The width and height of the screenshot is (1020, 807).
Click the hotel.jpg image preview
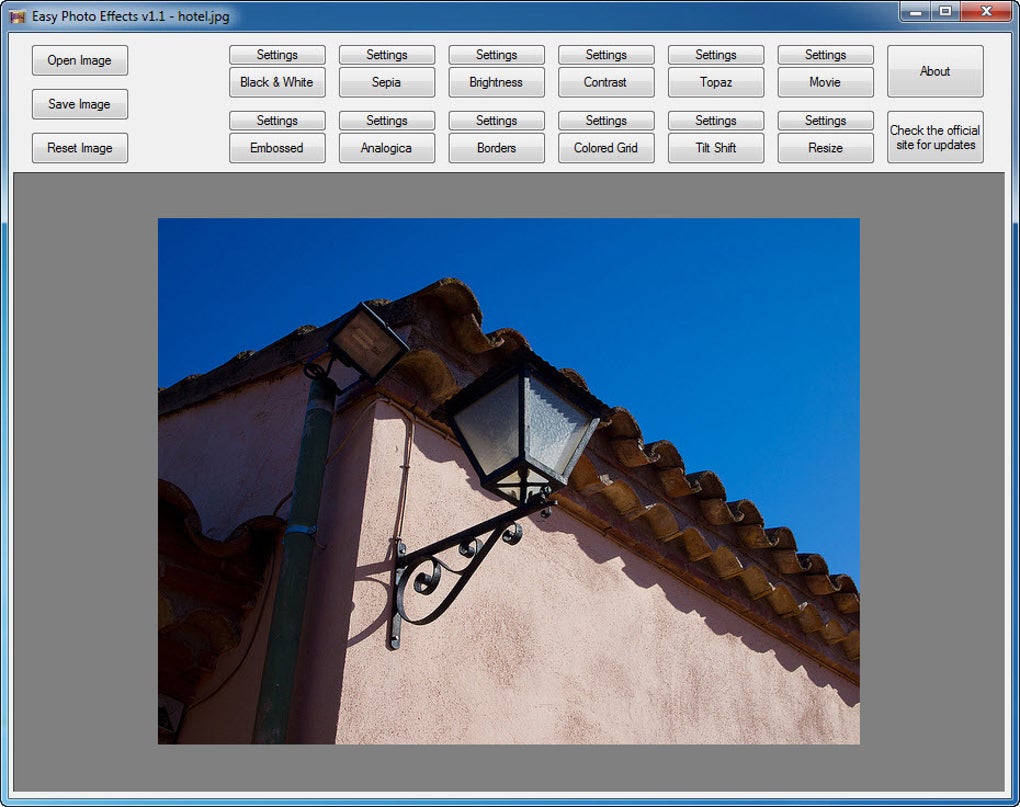[x=509, y=481]
